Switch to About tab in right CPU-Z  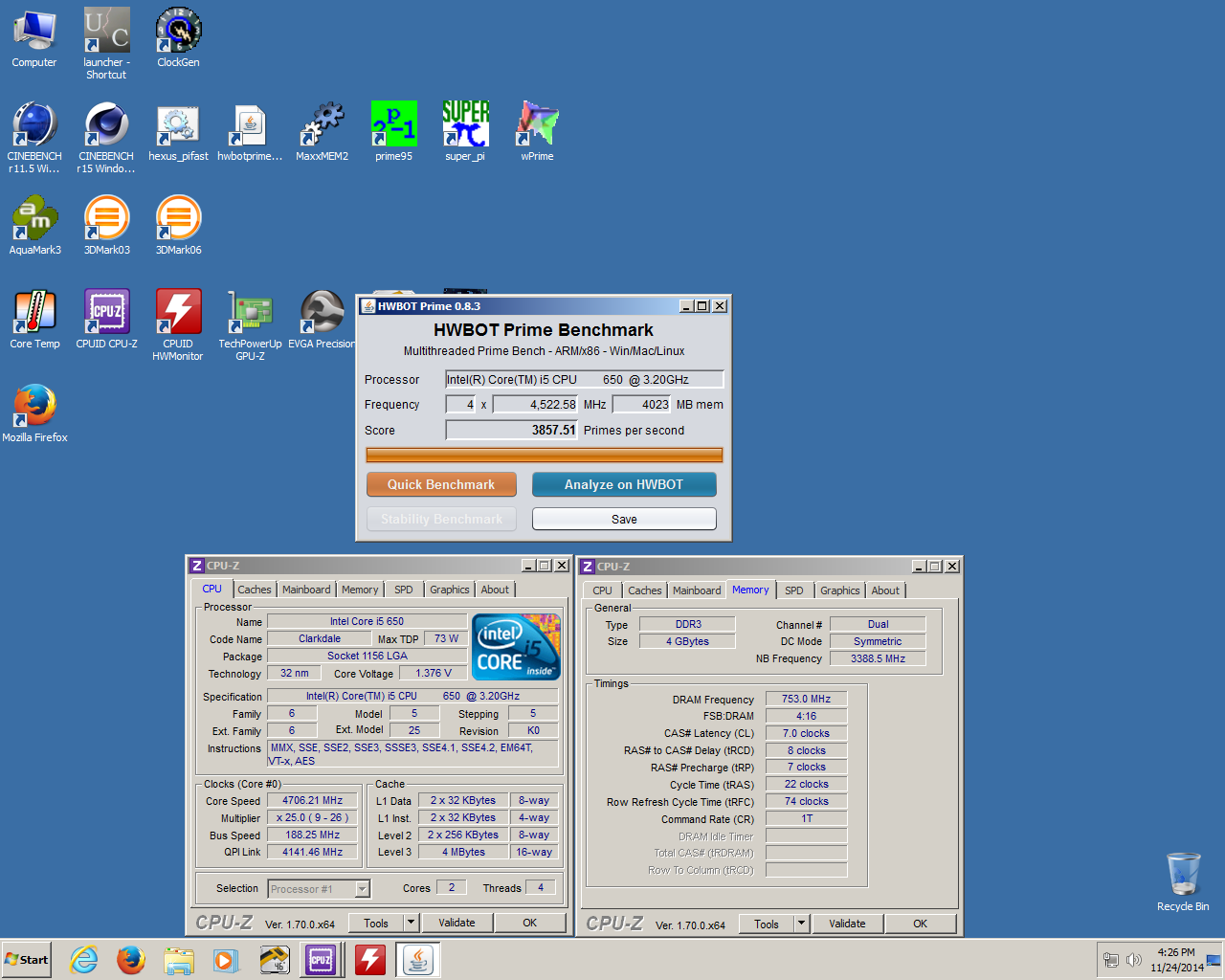[885, 590]
